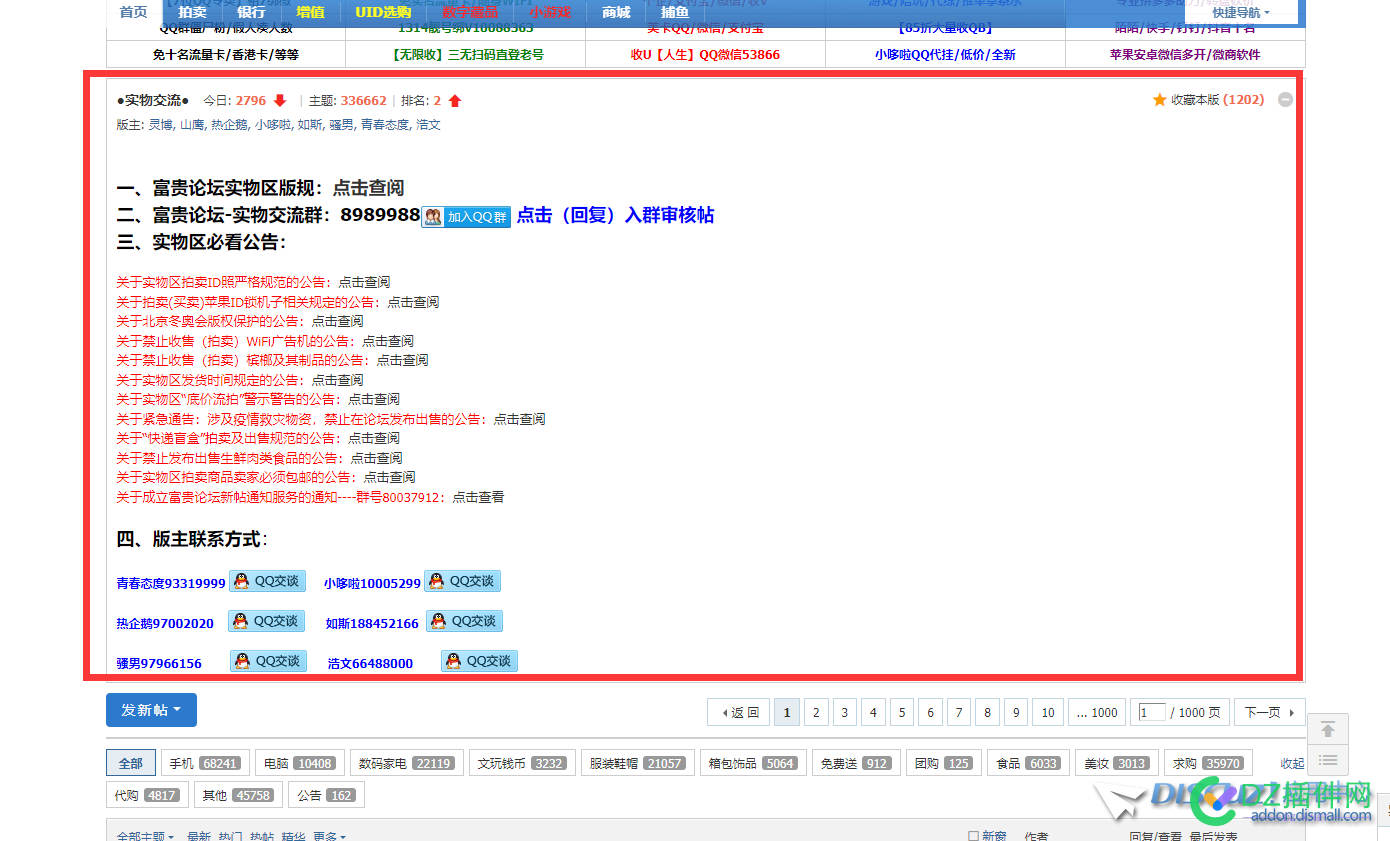Click ad 收U【人生】QQ微信53866

[705, 55]
